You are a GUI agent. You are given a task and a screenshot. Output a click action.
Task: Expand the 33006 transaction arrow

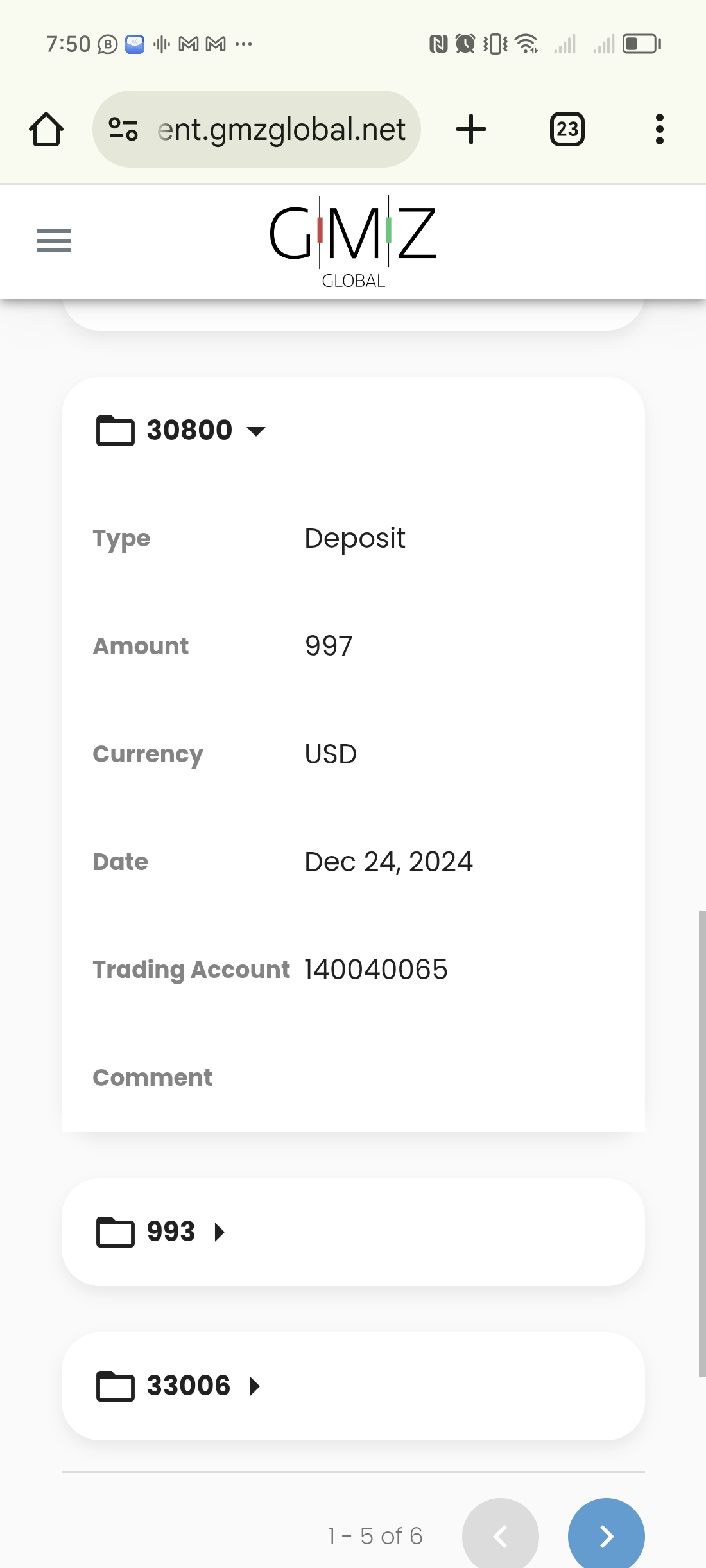(x=255, y=1386)
